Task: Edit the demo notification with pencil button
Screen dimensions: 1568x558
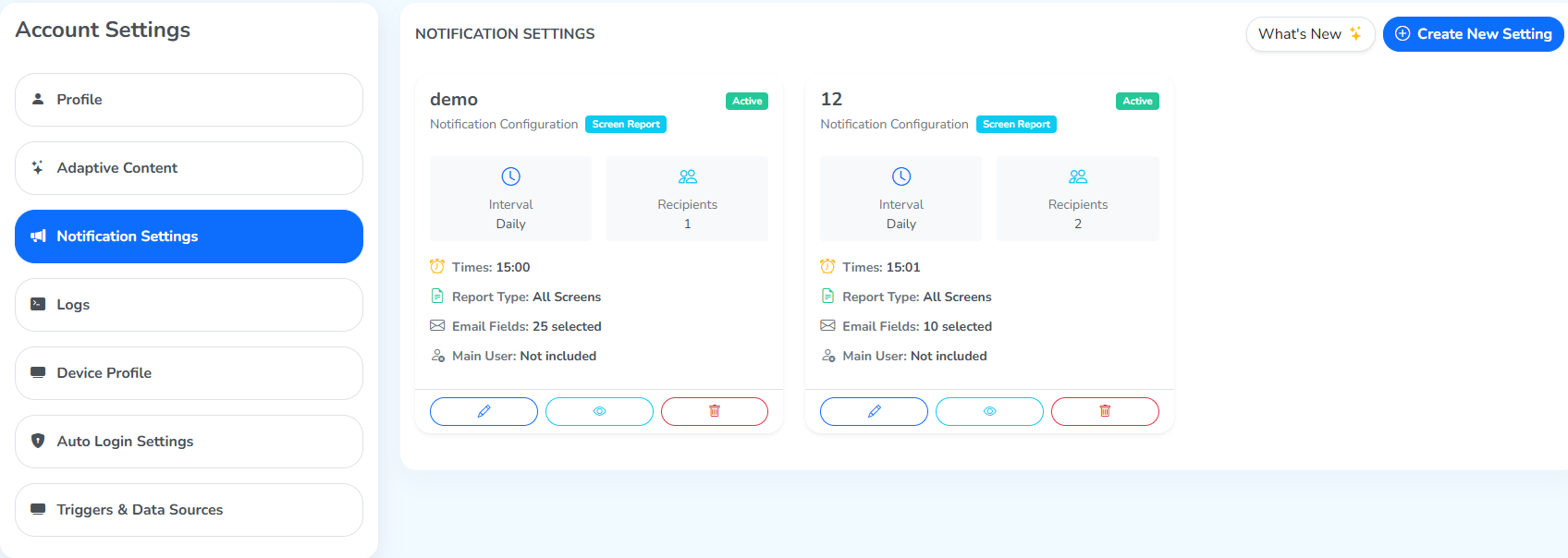Action: pos(484,411)
